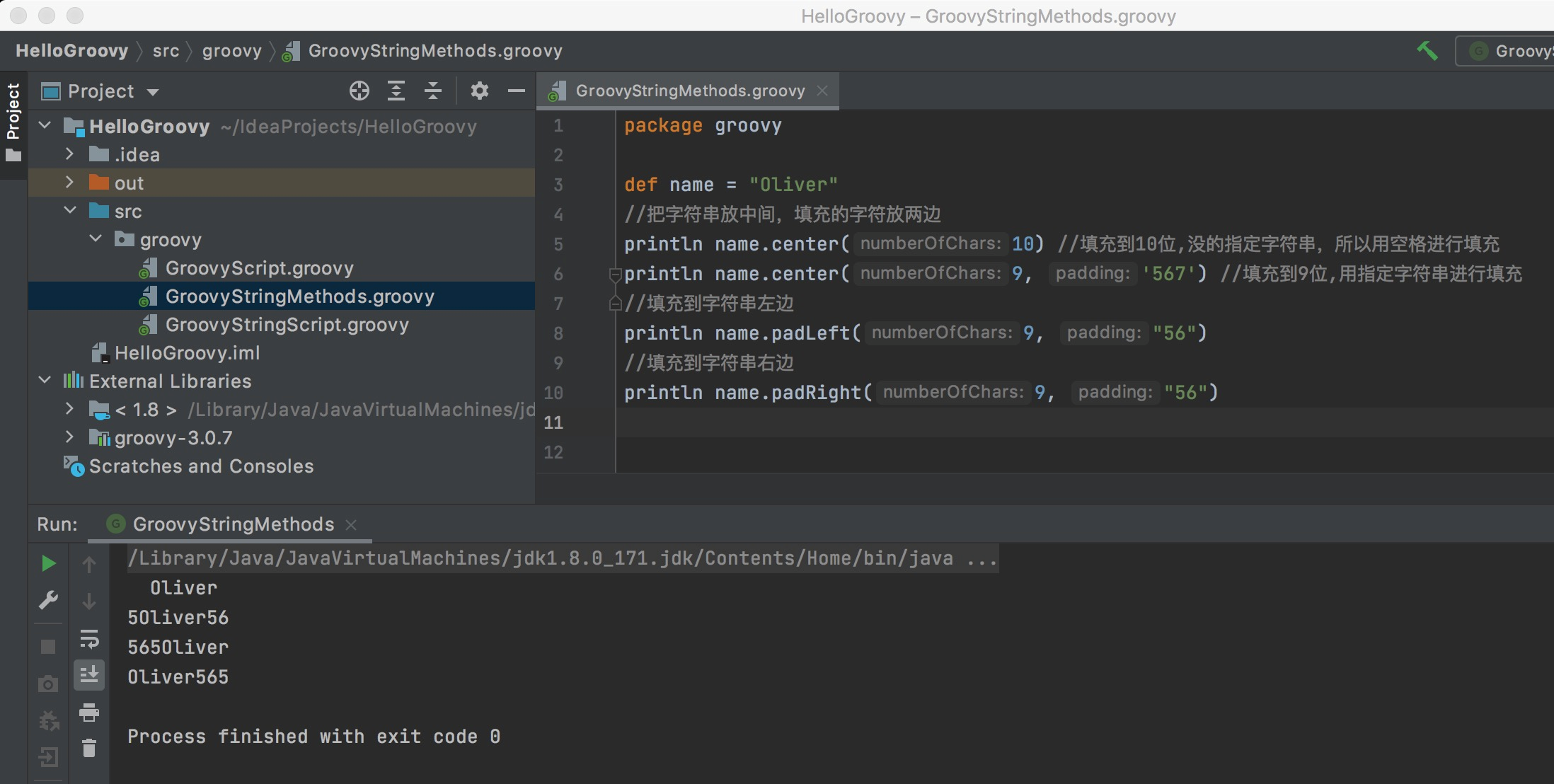Screen dimensions: 1554x784
Task: Open the Project view dropdown
Action: click(153, 92)
